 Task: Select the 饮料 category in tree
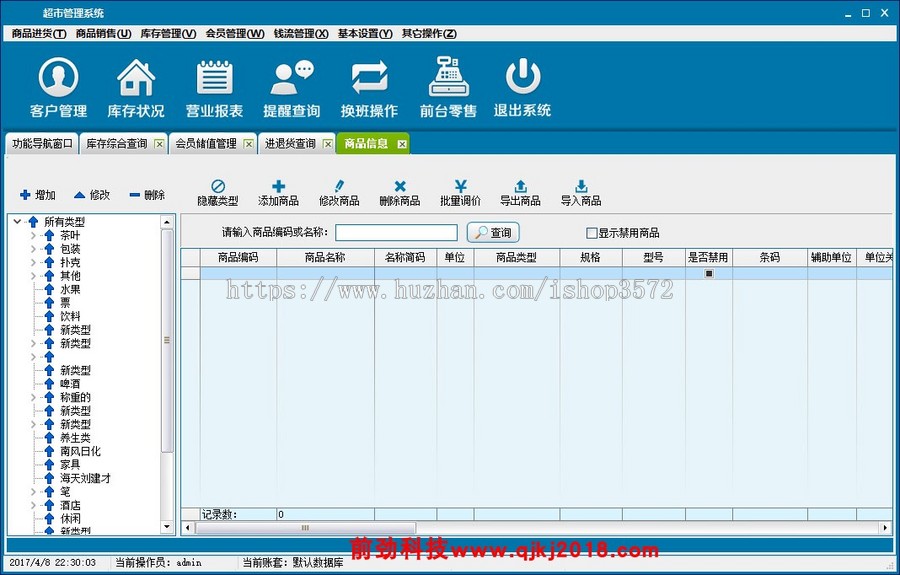[x=70, y=316]
